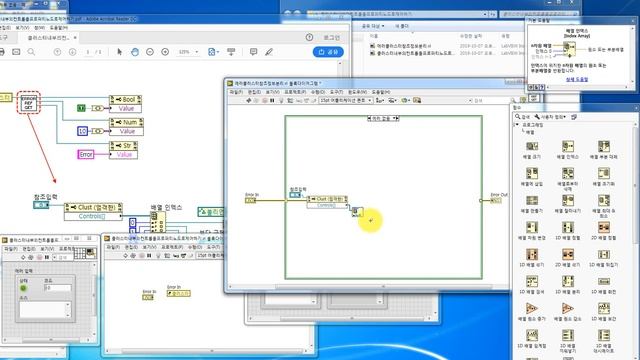Screen dimensions: 640x360
Task: Select Build Array function in palette
Action: click(x=531, y=200)
